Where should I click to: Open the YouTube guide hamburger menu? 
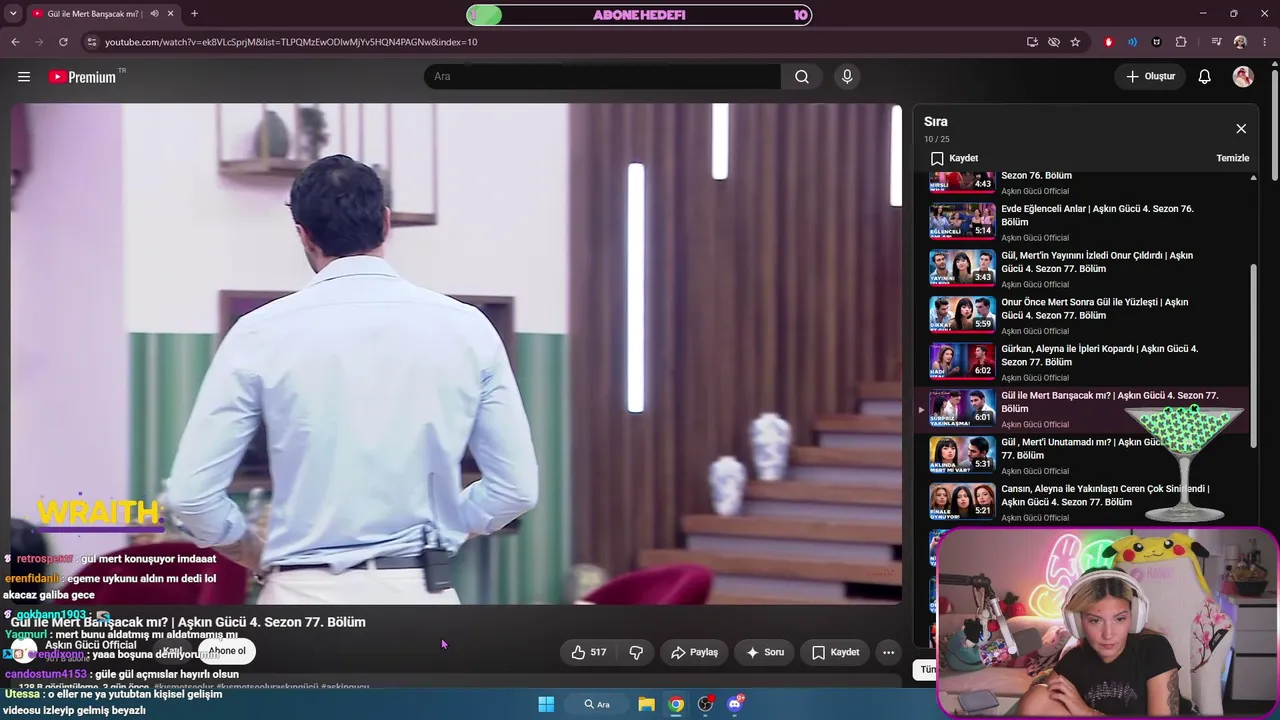pos(24,77)
